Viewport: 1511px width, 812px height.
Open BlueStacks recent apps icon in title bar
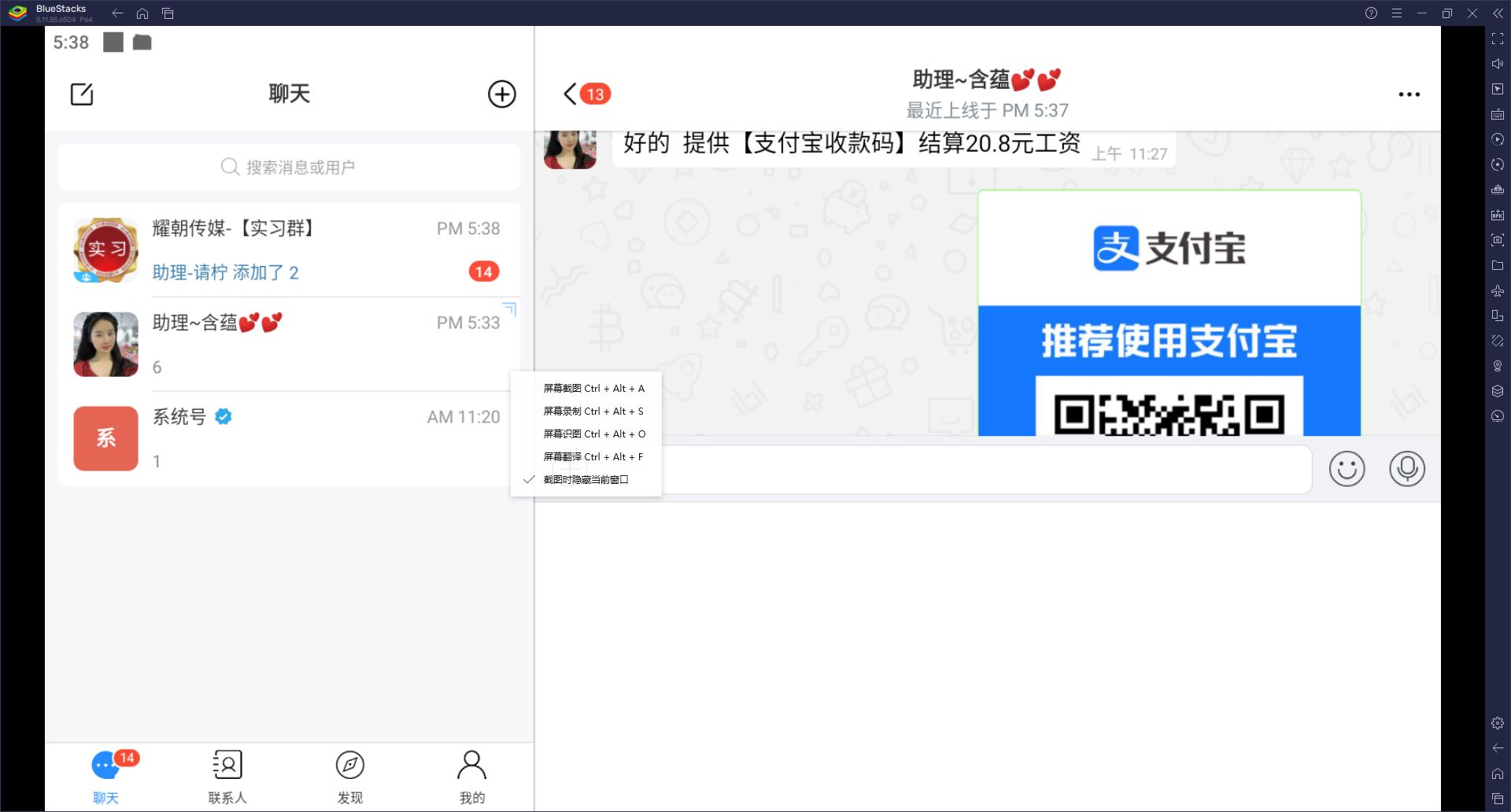pos(168,13)
